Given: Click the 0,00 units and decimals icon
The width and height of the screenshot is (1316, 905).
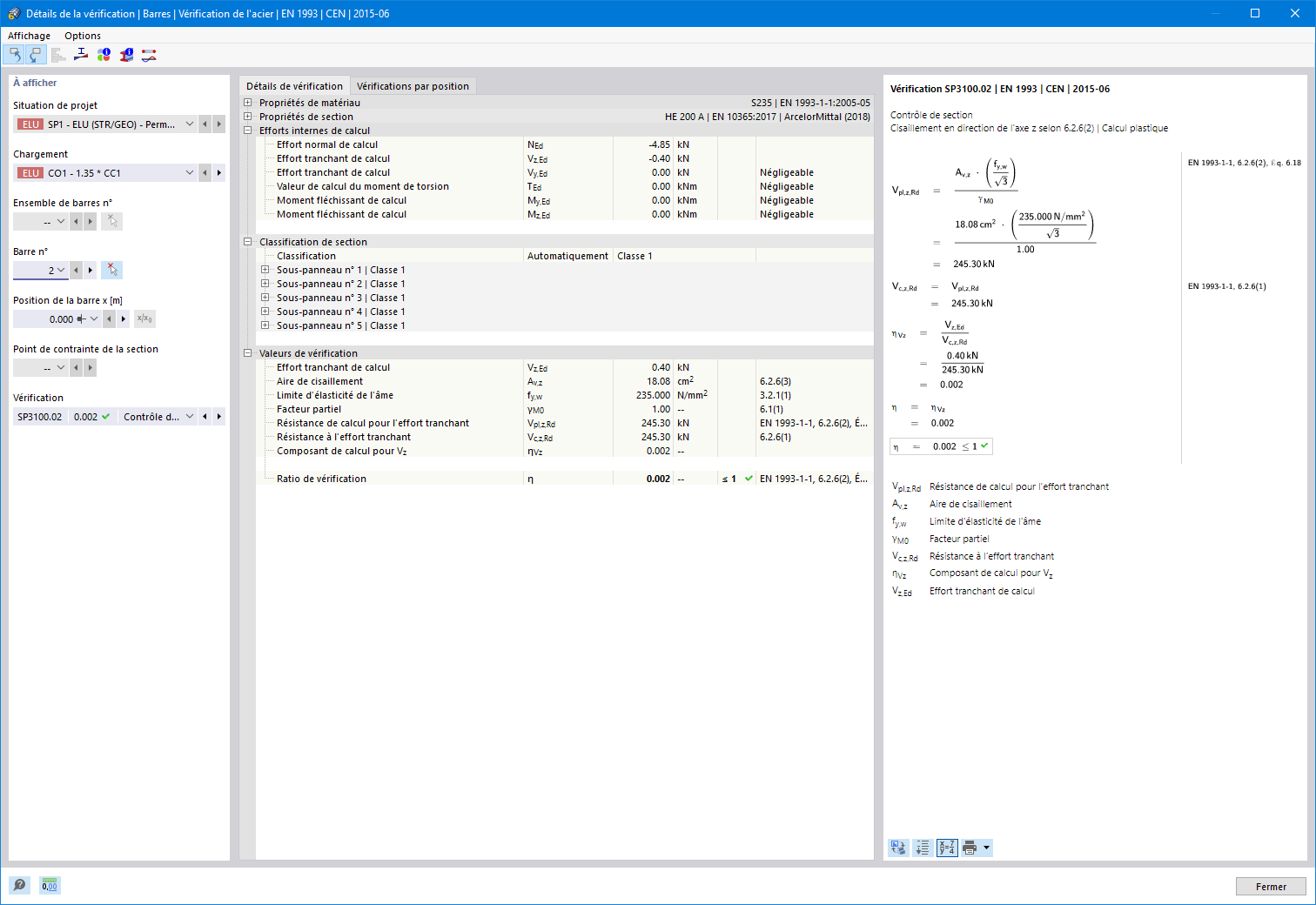Looking at the screenshot, I should (50, 885).
